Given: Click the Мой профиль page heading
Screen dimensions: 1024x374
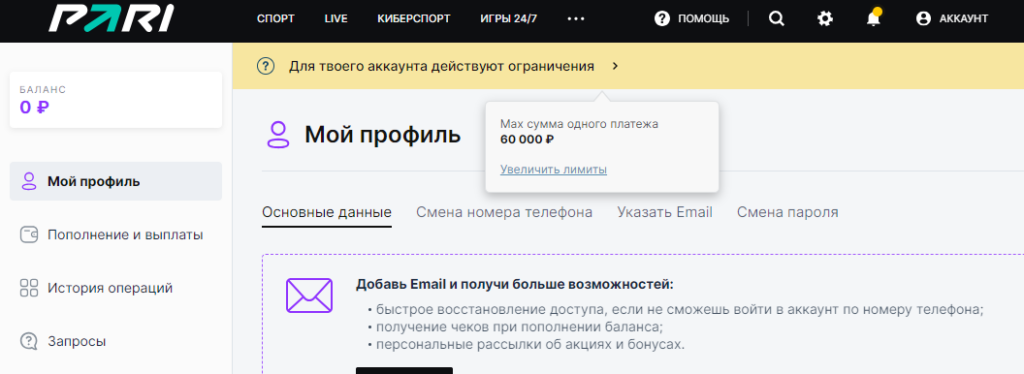Looking at the screenshot, I should click(383, 135).
